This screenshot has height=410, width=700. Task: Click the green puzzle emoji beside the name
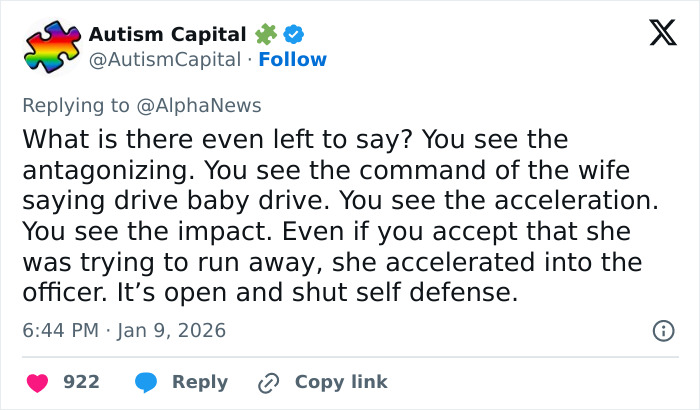(x=265, y=34)
